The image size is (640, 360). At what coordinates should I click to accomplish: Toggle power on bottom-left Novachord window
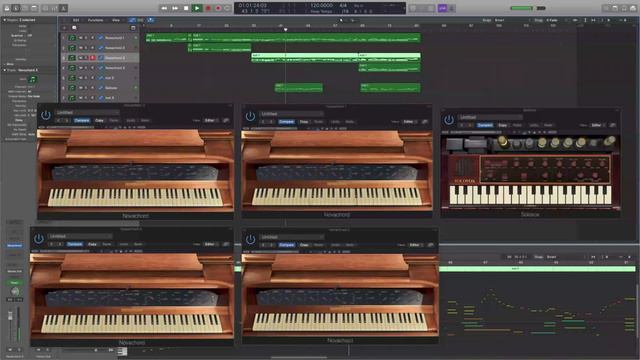point(39,238)
